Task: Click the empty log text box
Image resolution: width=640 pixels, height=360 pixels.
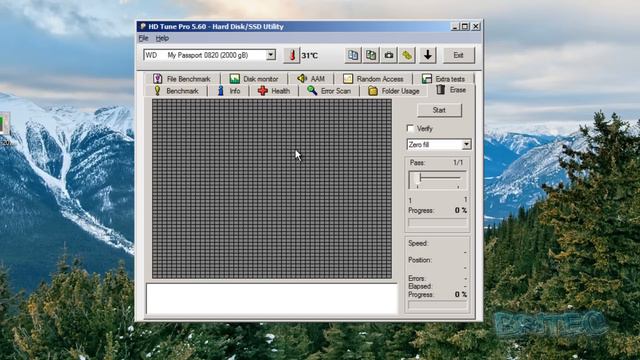Action: (x=272, y=299)
